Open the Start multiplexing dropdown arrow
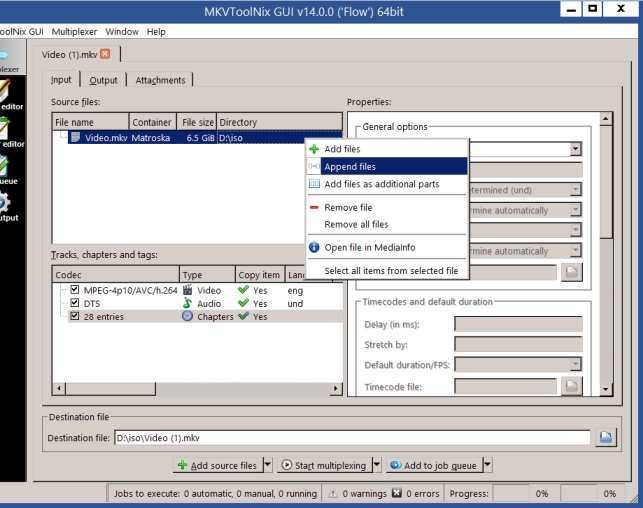This screenshot has width=643, height=508. click(x=377, y=465)
